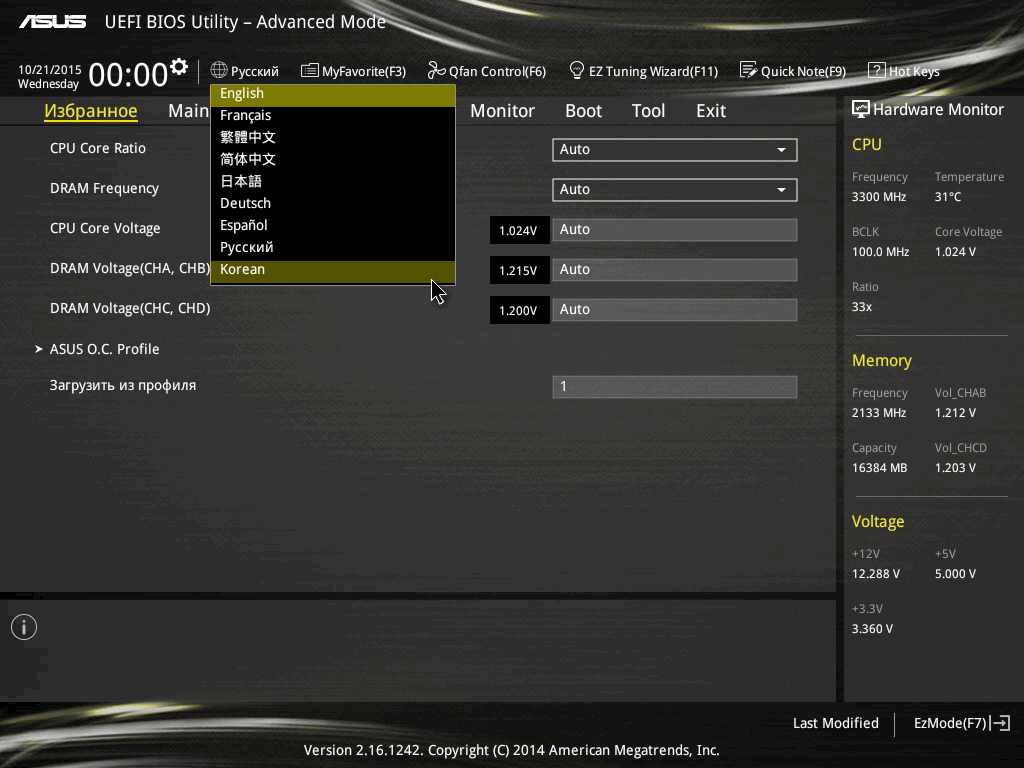Click the 3300 MHz CPU frequency value
This screenshot has width=1024, height=768.
878,197
